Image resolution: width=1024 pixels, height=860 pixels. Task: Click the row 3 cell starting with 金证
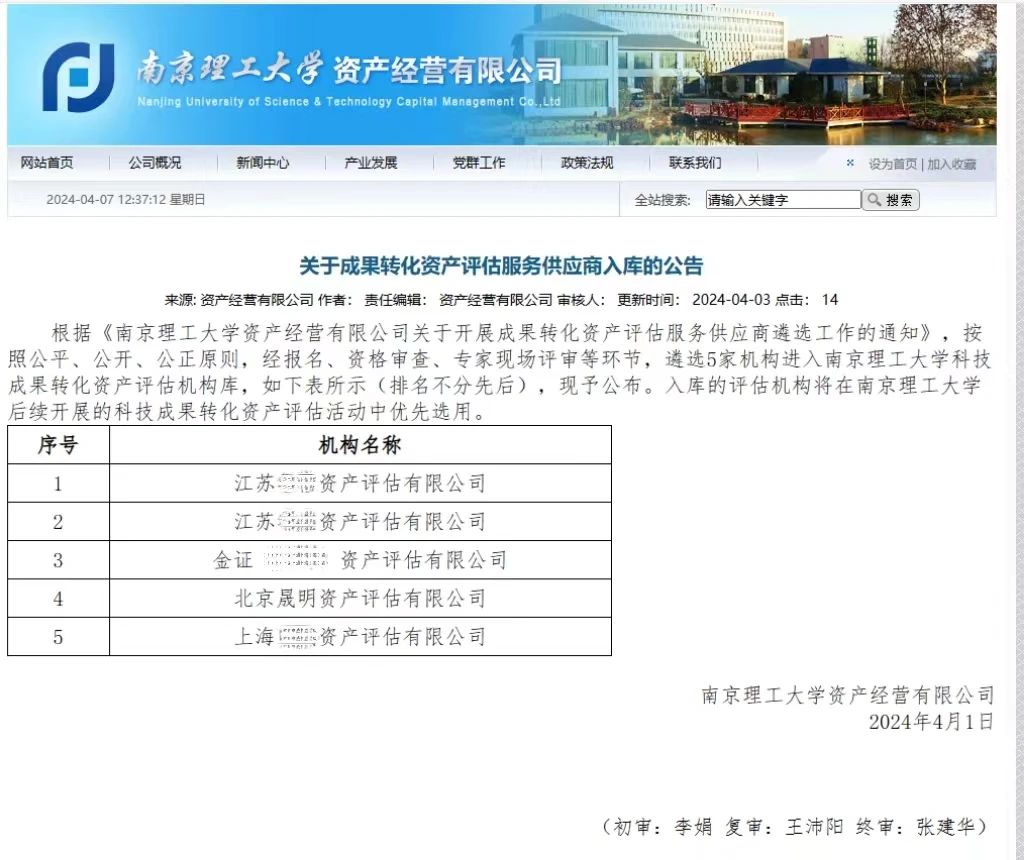click(360, 560)
